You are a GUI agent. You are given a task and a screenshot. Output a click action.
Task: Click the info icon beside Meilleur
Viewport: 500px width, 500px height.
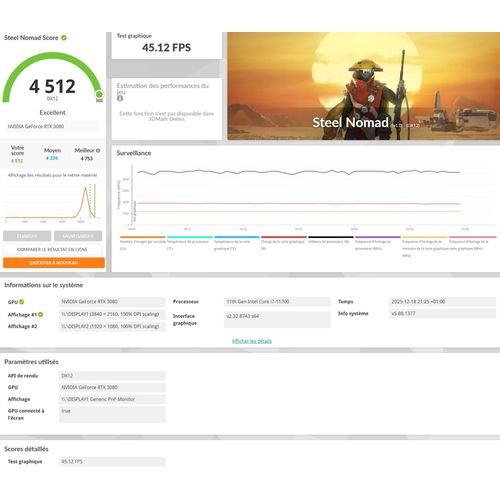coord(98,151)
